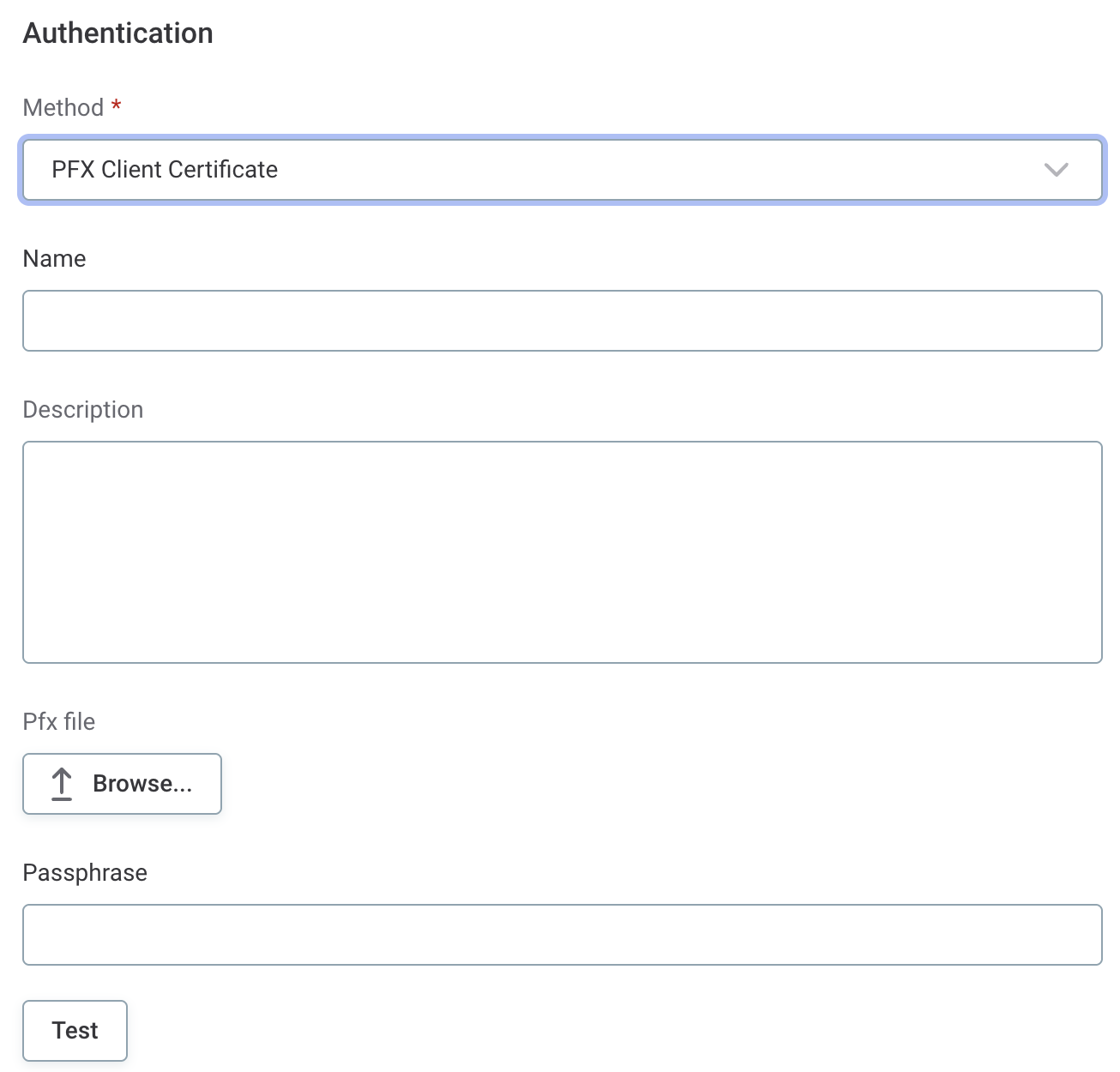
Task: Expand the authentication Method selector
Action: (x=562, y=170)
